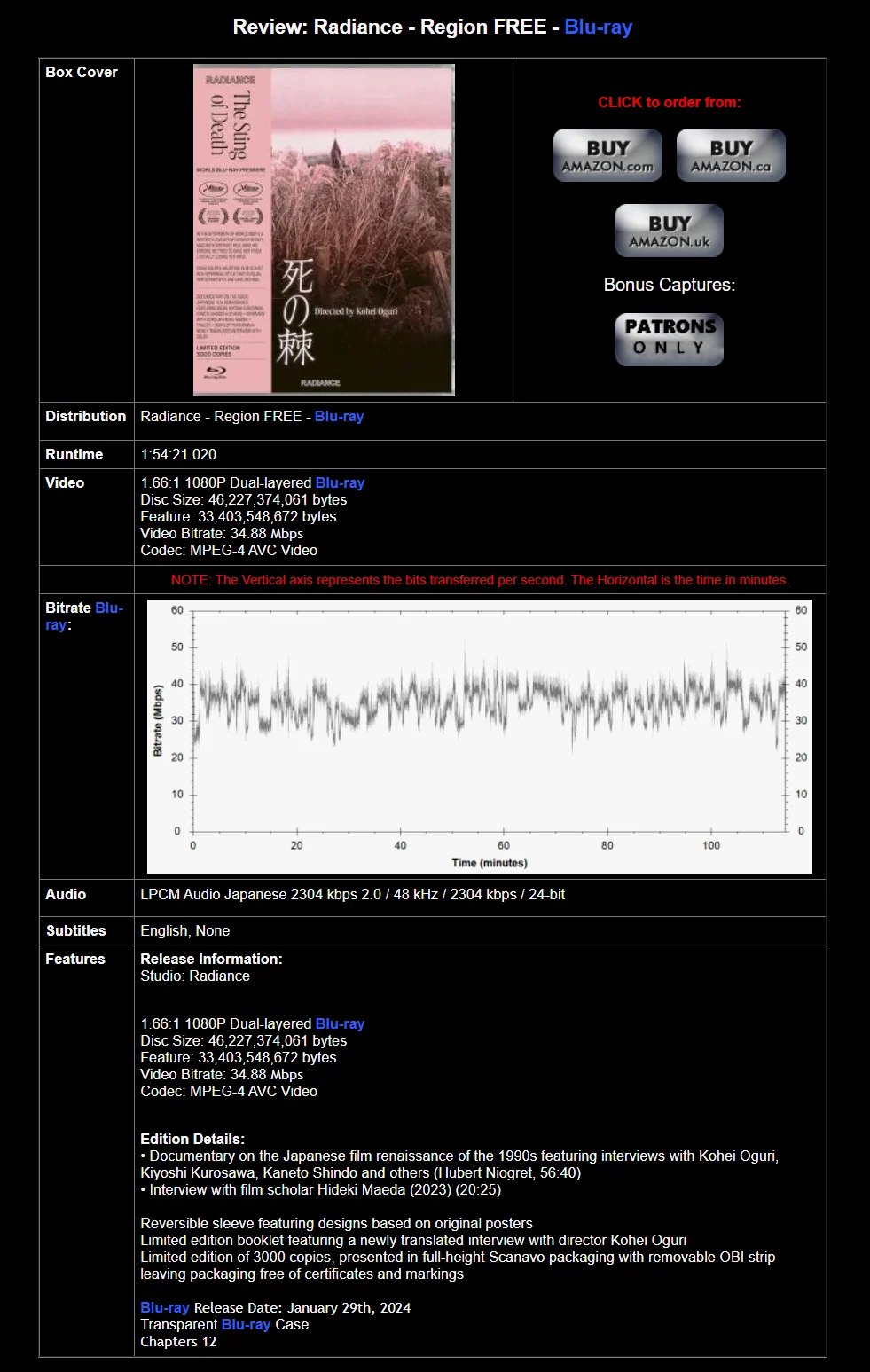This screenshot has height=1372, width=870.
Task: Click the BUY AMAZON.uk button
Action: (670, 231)
